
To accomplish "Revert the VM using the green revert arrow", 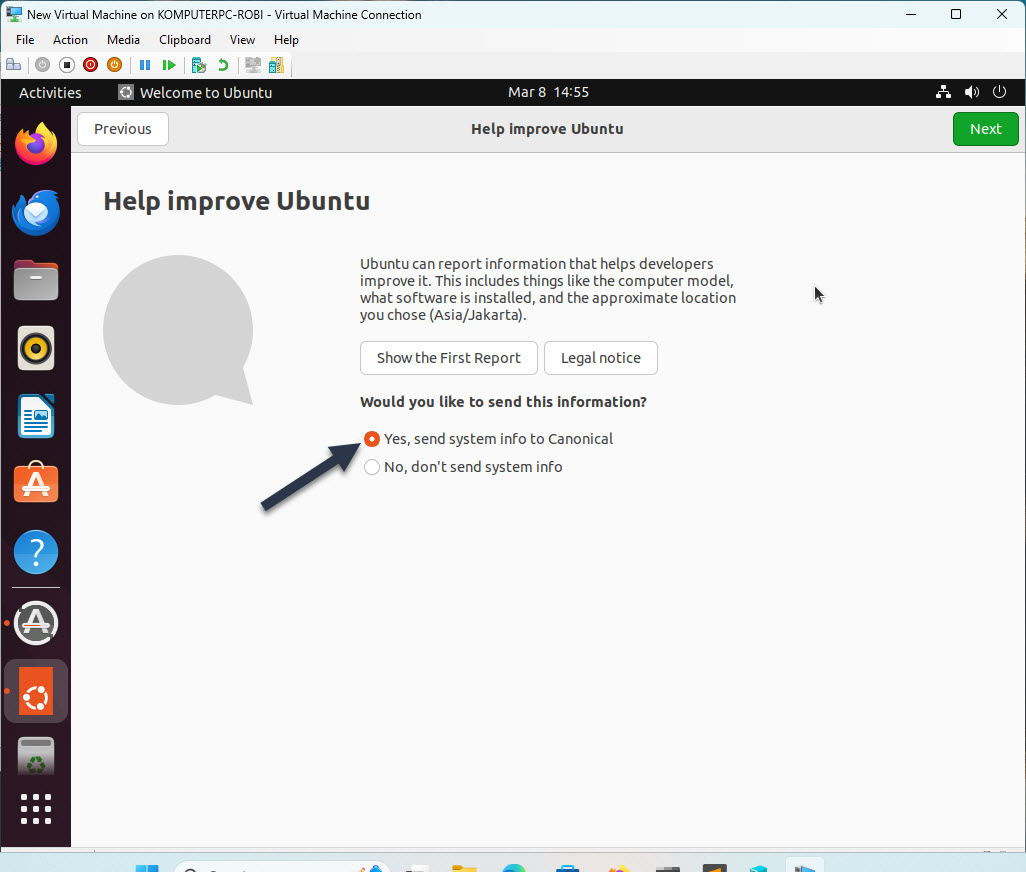I will click(x=222, y=64).
